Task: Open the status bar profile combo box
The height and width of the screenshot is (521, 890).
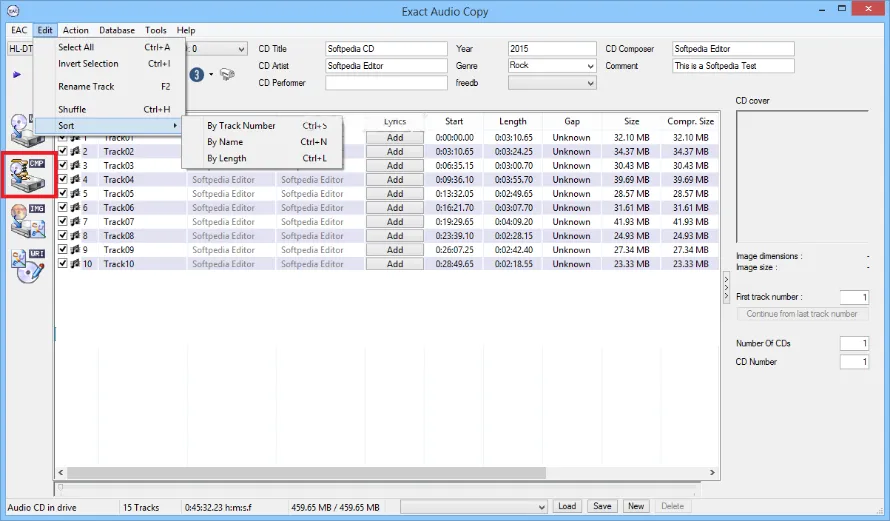Action: tap(473, 506)
